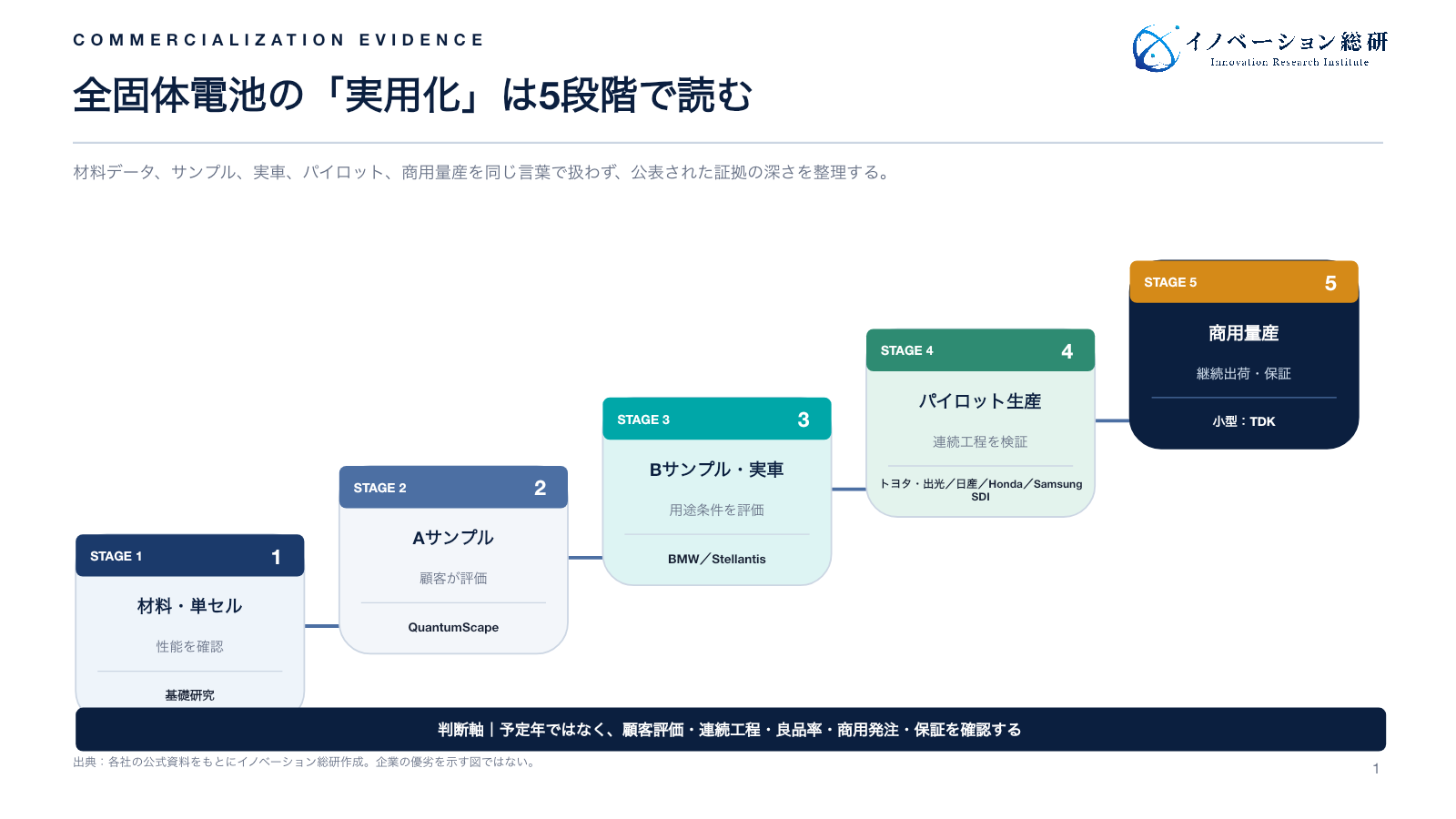
Task: Select the text 用途条件を評価
Action: tap(717, 510)
